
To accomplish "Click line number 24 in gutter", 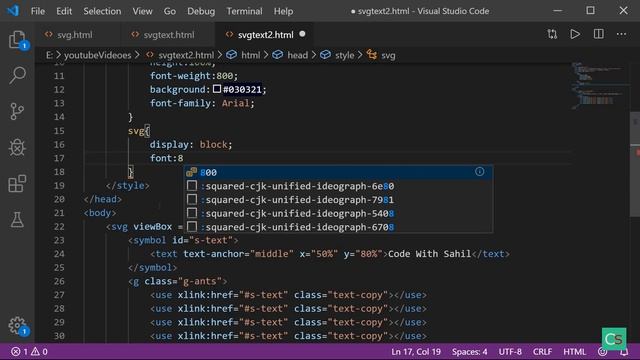I will tap(59, 254).
